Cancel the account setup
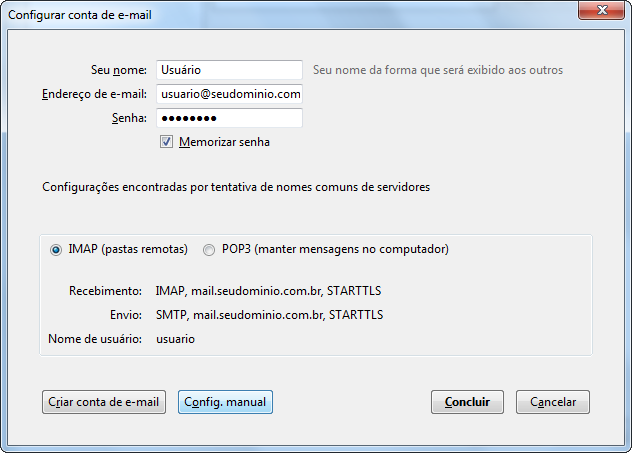Viewport: 632px width, 453px height. (x=553, y=402)
